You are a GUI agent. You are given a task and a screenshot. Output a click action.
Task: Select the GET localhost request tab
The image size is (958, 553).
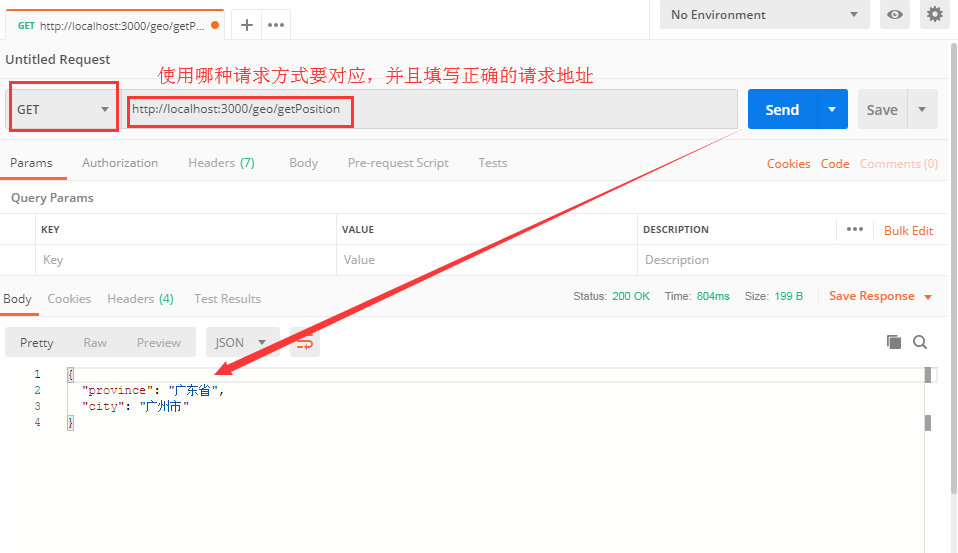point(115,26)
